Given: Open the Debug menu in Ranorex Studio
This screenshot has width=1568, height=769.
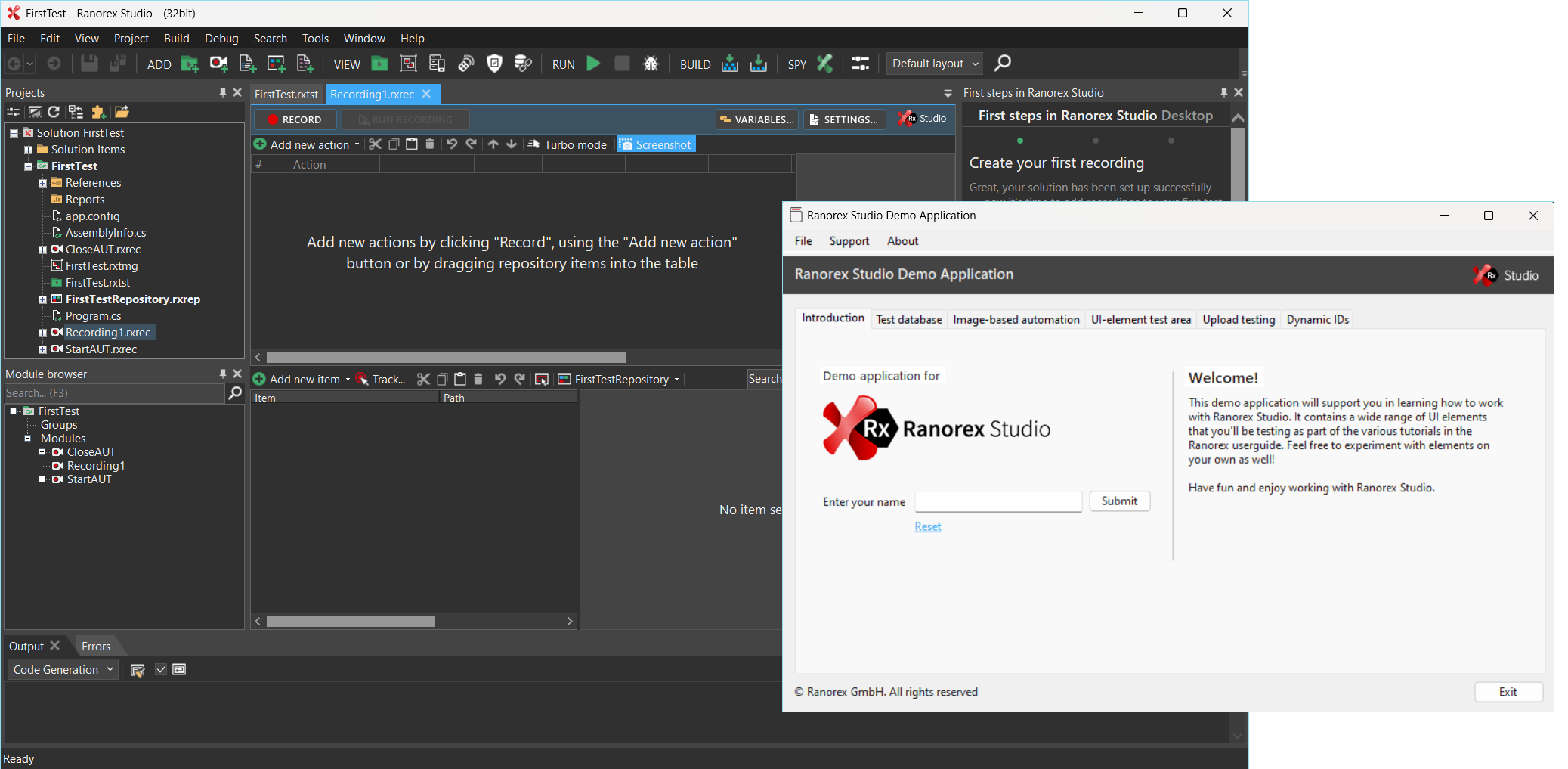Looking at the screenshot, I should coord(221,38).
